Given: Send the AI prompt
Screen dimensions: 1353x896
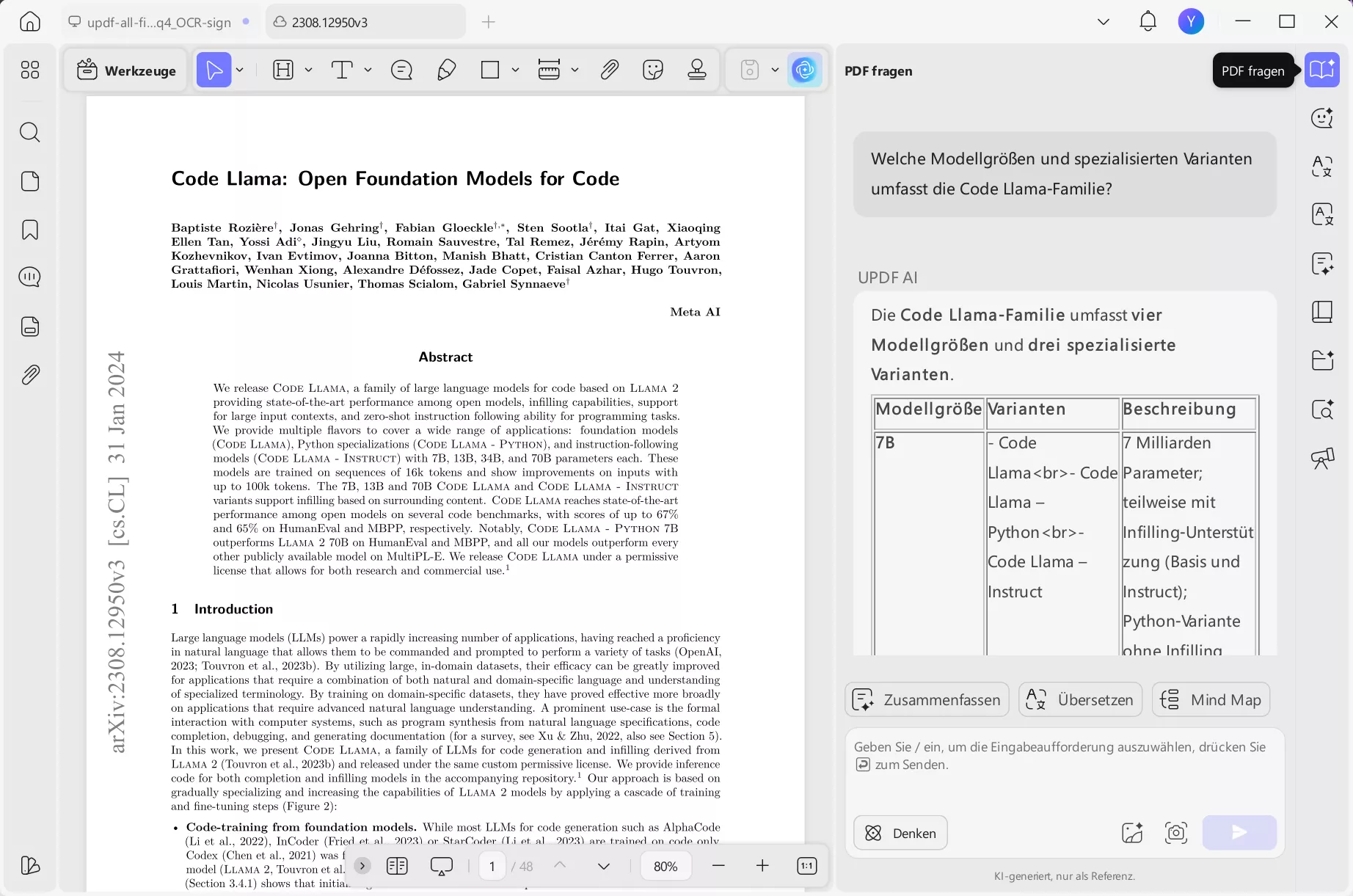Looking at the screenshot, I should pyautogui.click(x=1239, y=833).
